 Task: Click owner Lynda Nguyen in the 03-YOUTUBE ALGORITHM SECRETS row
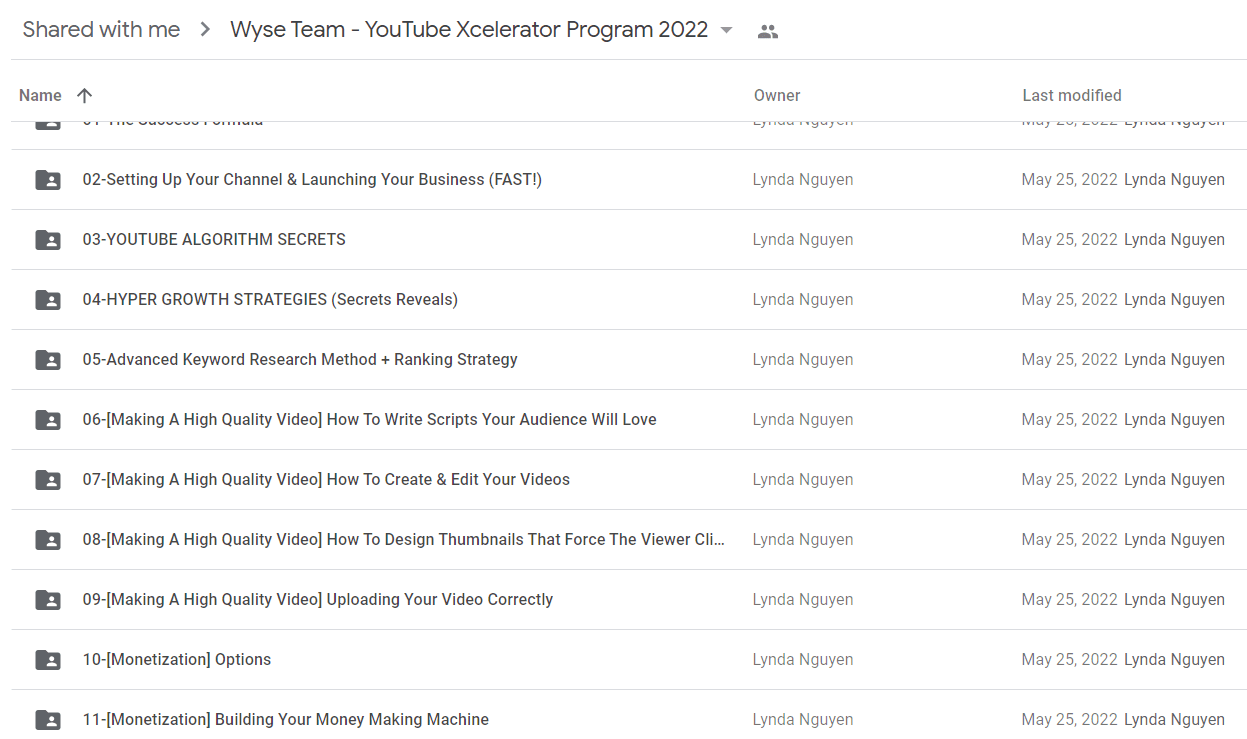click(803, 240)
